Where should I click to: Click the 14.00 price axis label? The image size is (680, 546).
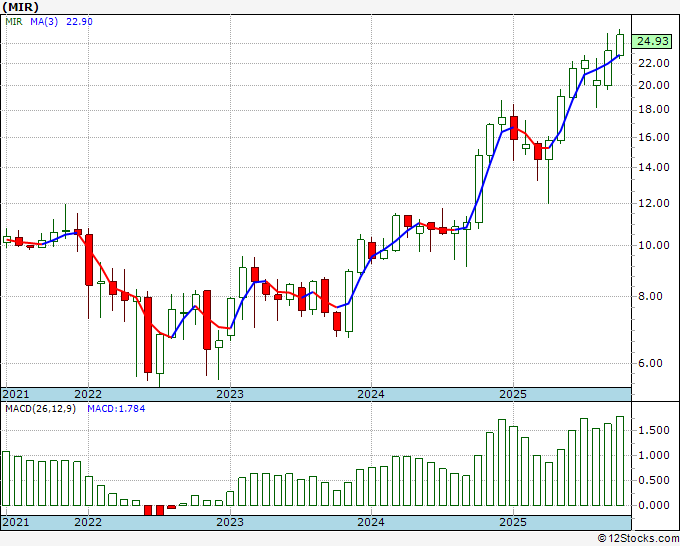(654, 167)
